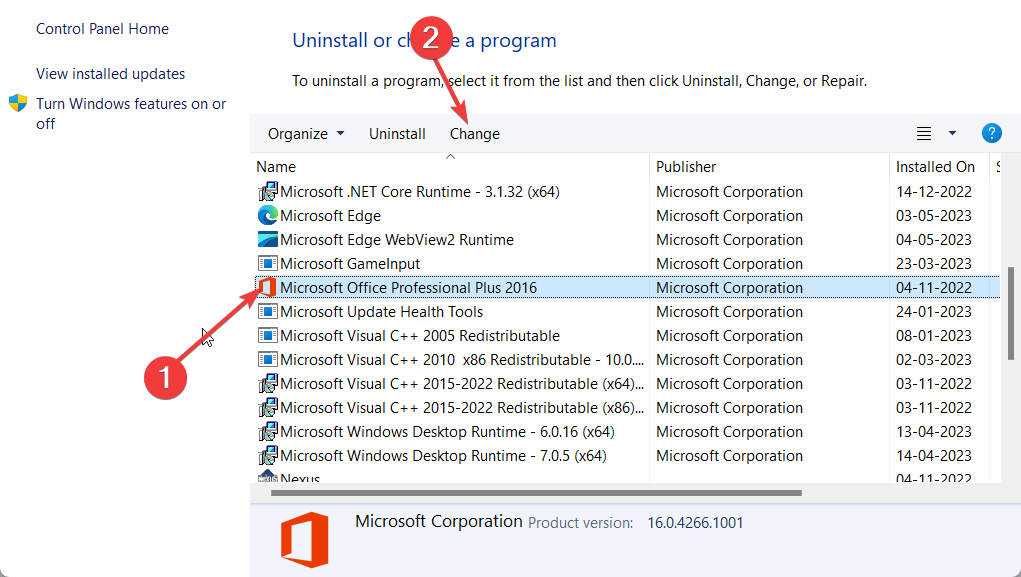Click the large Office logo in details pane
This screenshot has width=1021, height=577.
pos(305,539)
